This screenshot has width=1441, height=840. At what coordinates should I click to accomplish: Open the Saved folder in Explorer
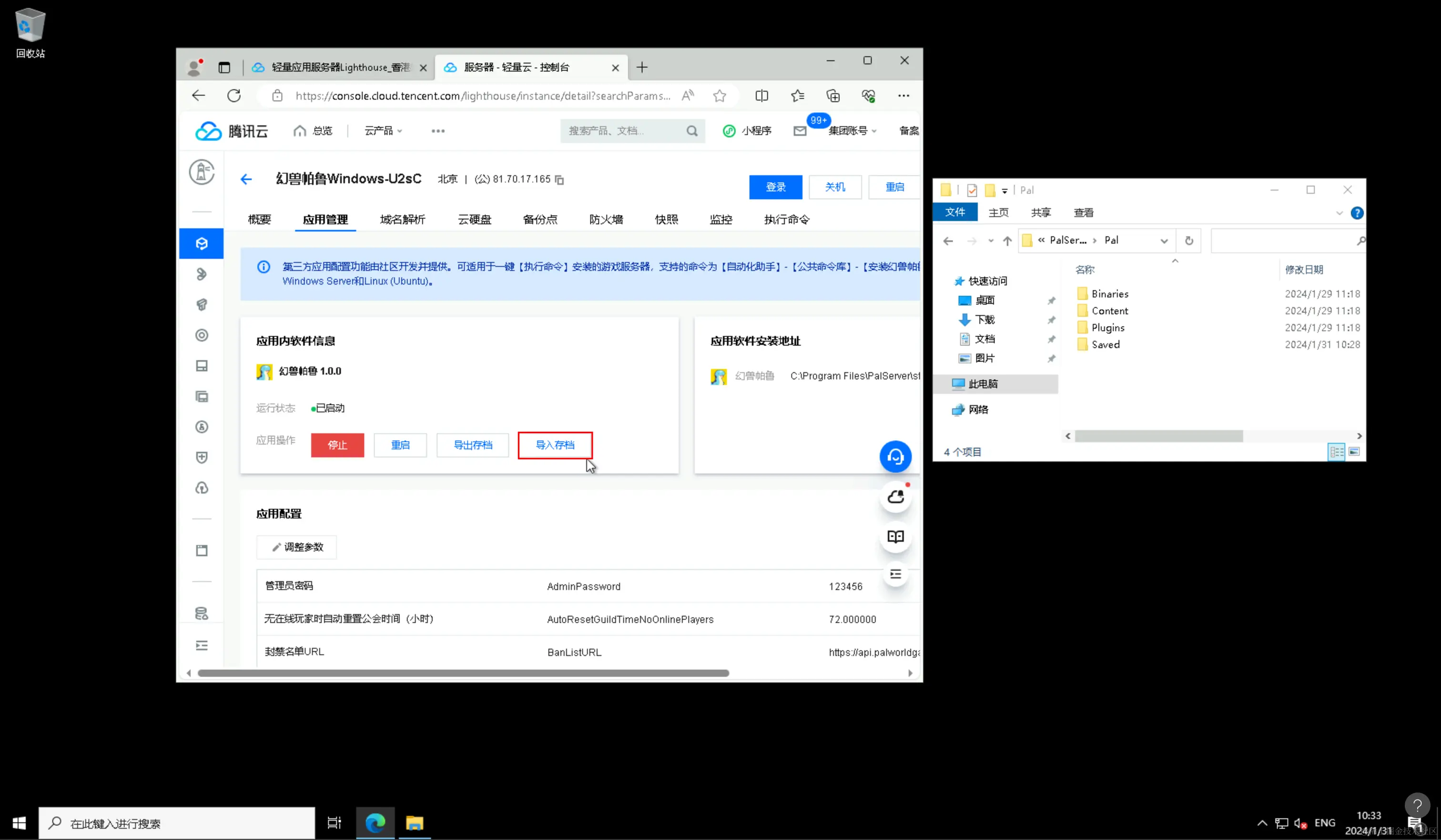coord(1105,344)
